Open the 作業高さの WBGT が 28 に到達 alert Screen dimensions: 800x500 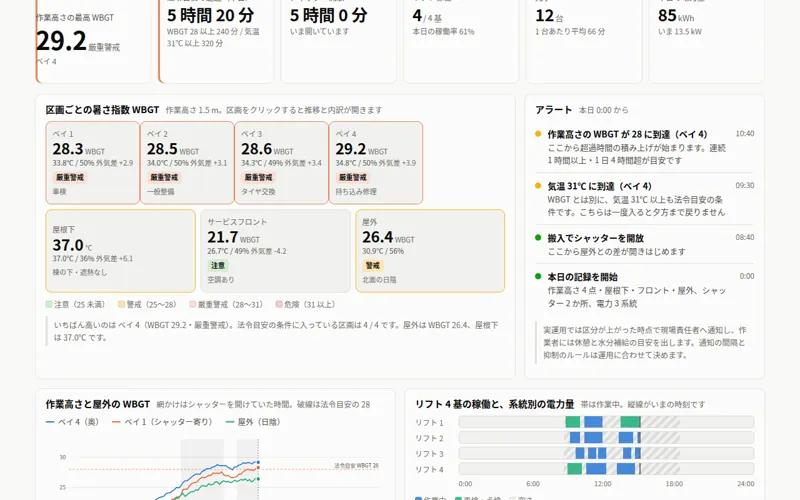[644, 147]
